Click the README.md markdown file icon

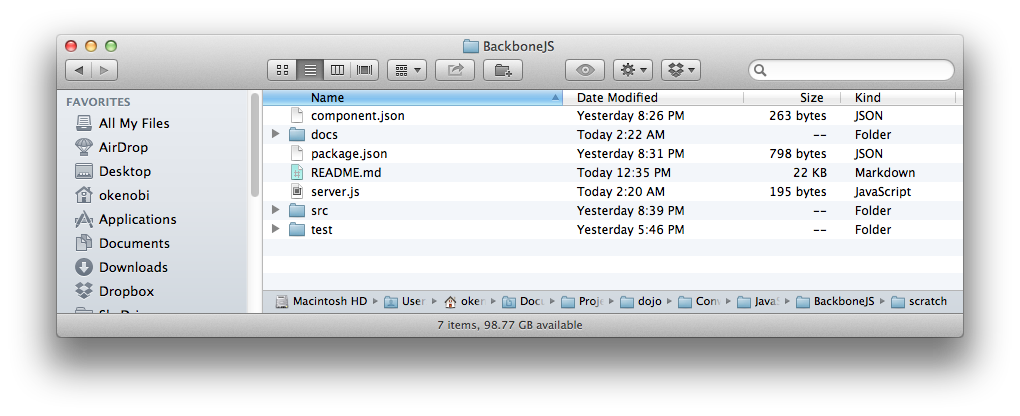tap(297, 173)
